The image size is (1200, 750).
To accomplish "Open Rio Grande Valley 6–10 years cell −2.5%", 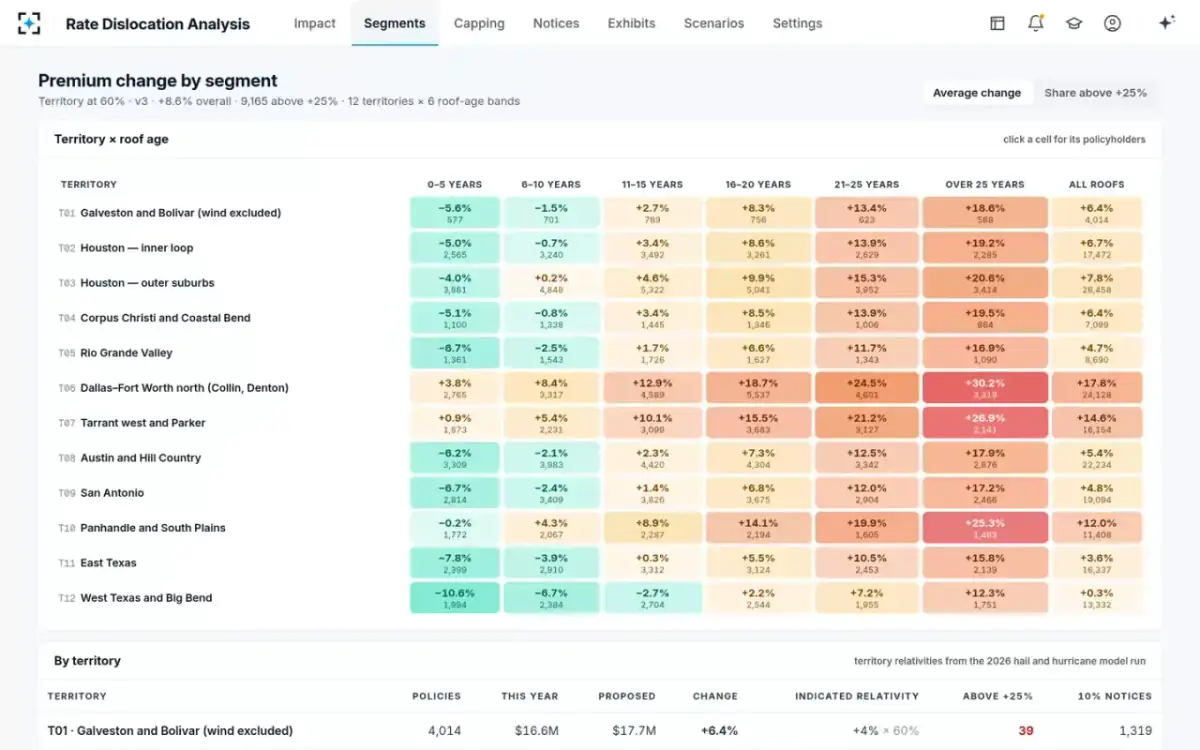I will coord(551,353).
